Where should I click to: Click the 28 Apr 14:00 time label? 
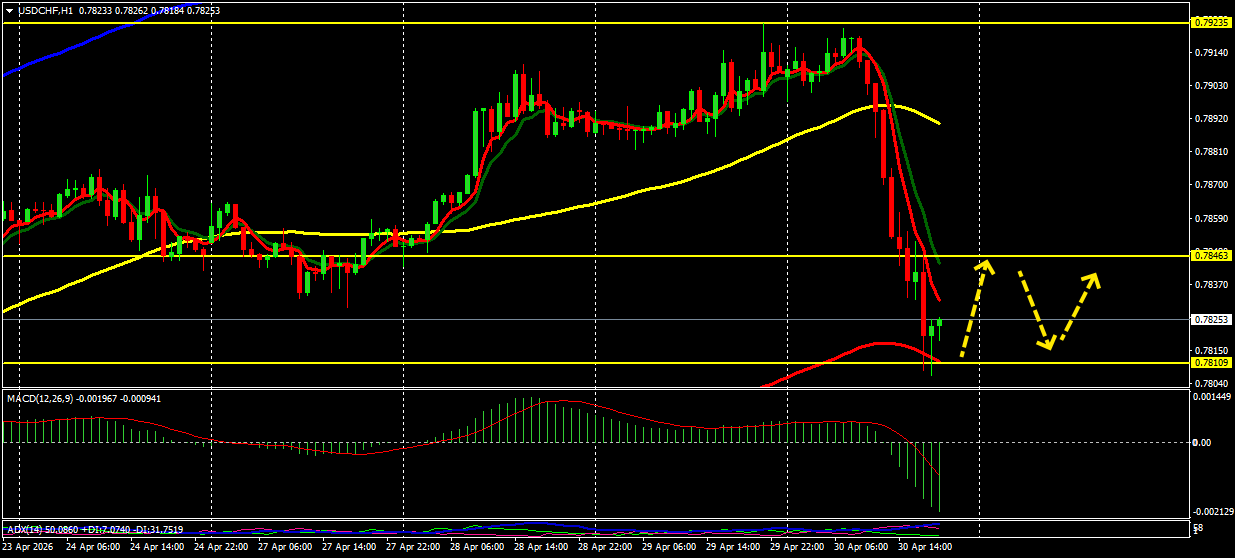[540, 548]
